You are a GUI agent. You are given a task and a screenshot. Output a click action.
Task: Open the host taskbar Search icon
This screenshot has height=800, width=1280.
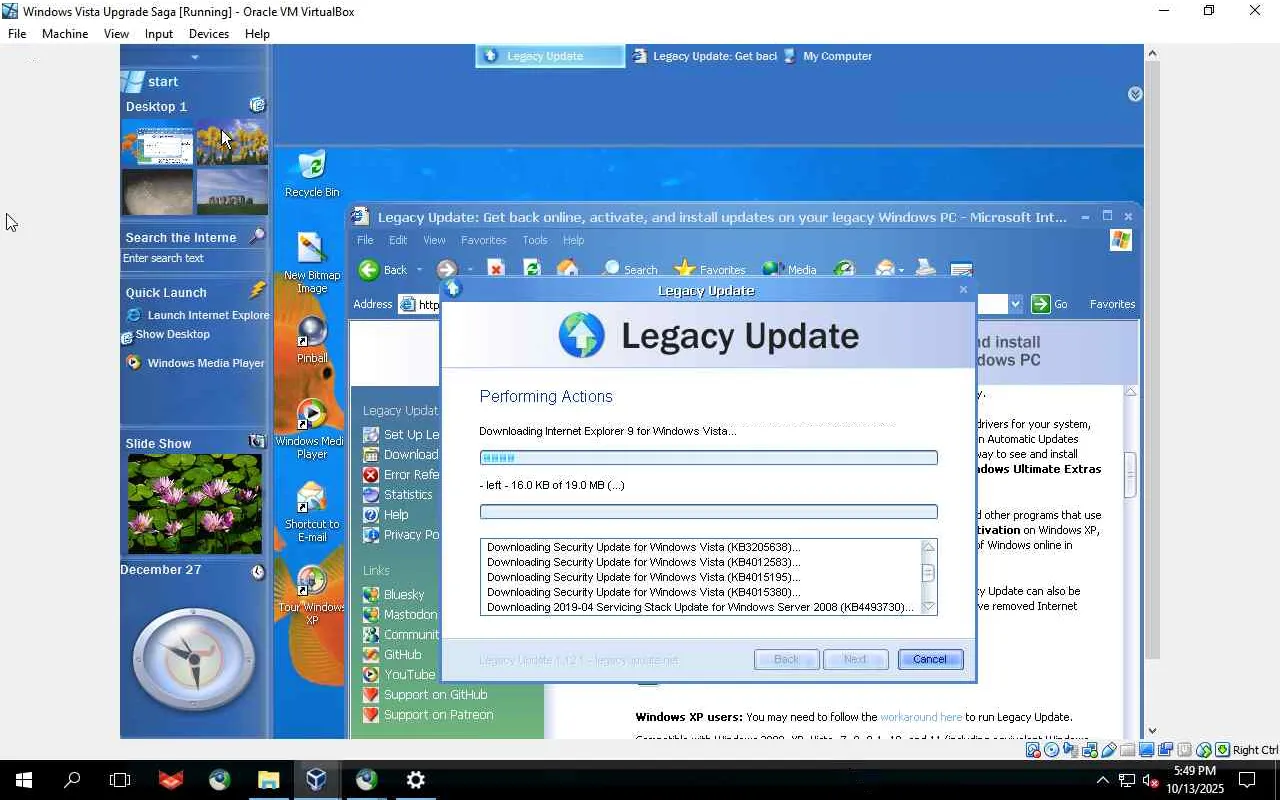72,780
